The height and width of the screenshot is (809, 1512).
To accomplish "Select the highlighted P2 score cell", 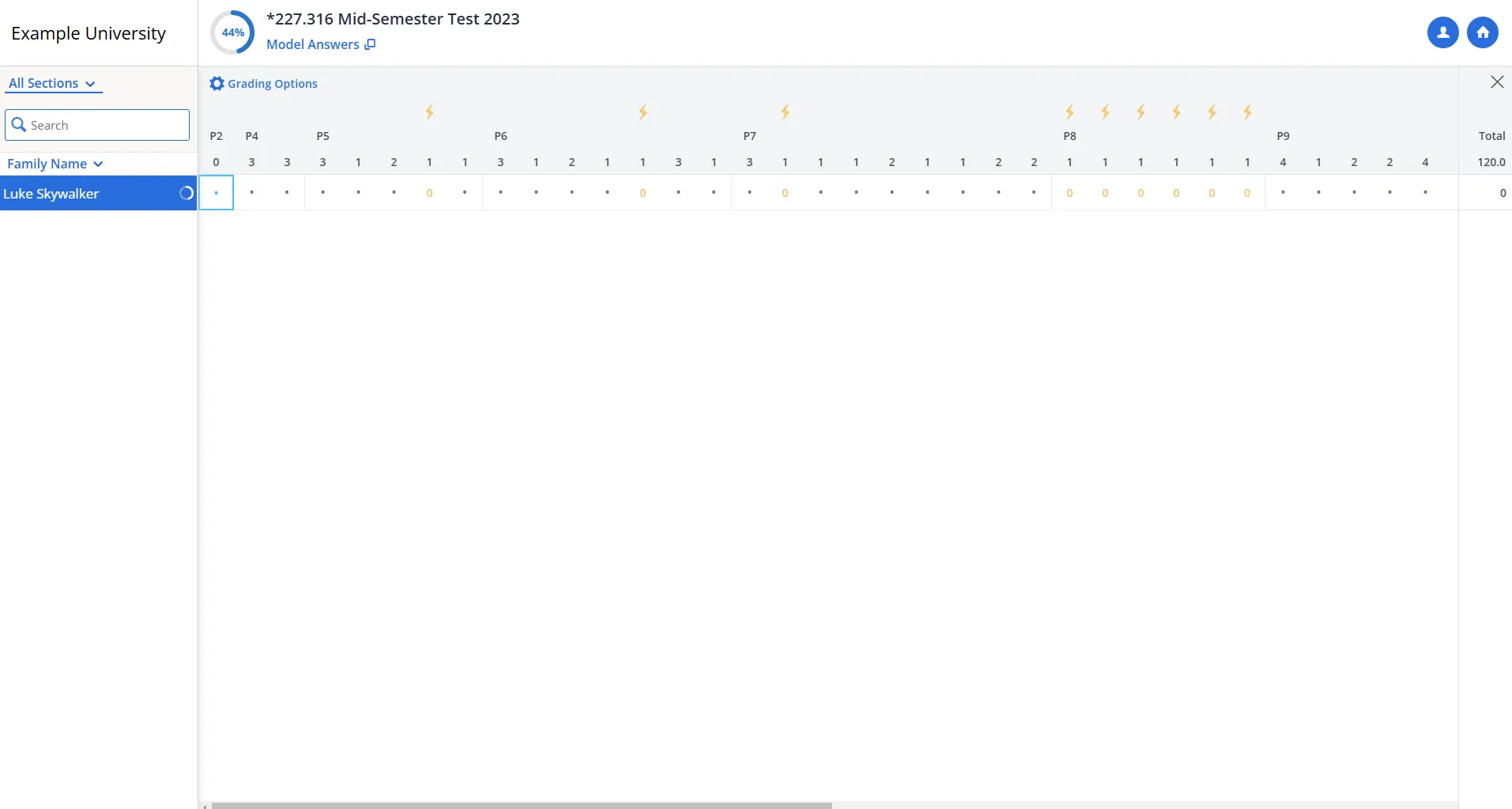I will [x=216, y=193].
